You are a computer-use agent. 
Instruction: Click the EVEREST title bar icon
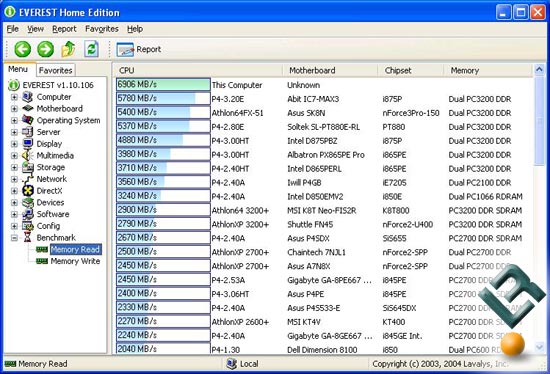point(10,12)
